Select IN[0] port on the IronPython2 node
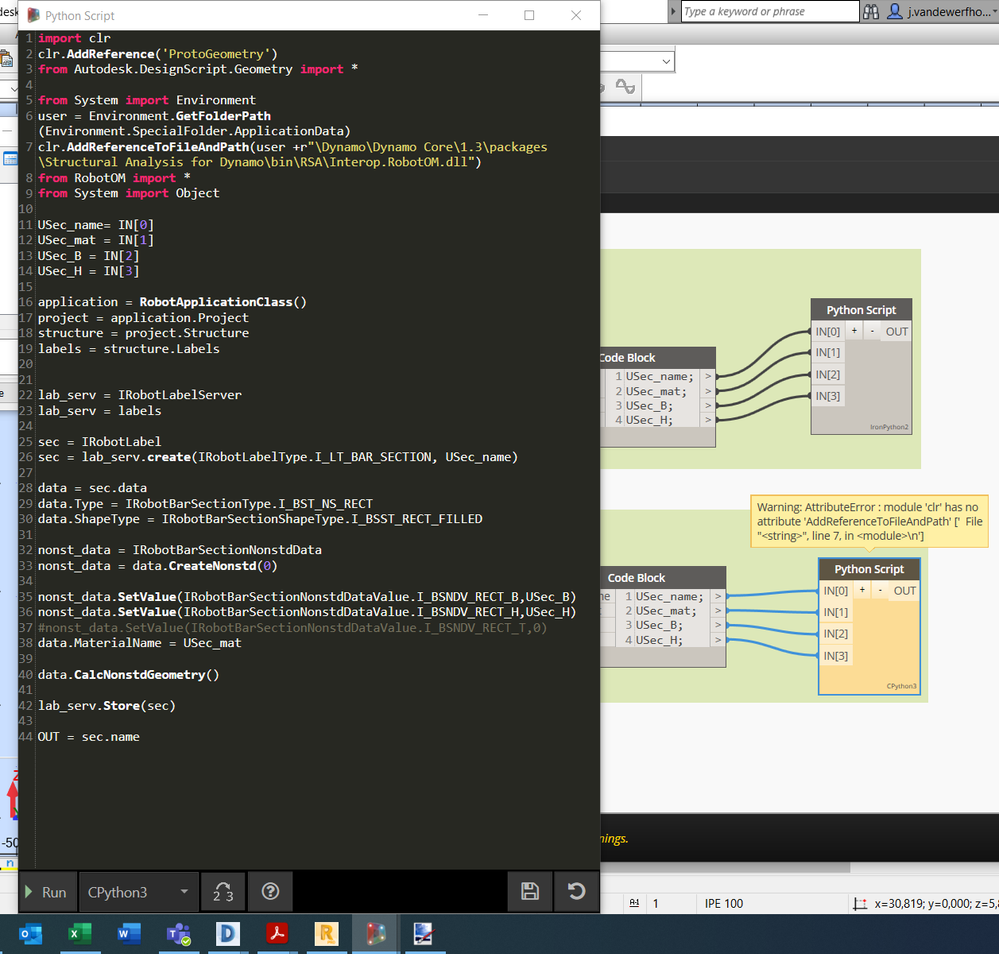The width and height of the screenshot is (999, 954). (828, 331)
